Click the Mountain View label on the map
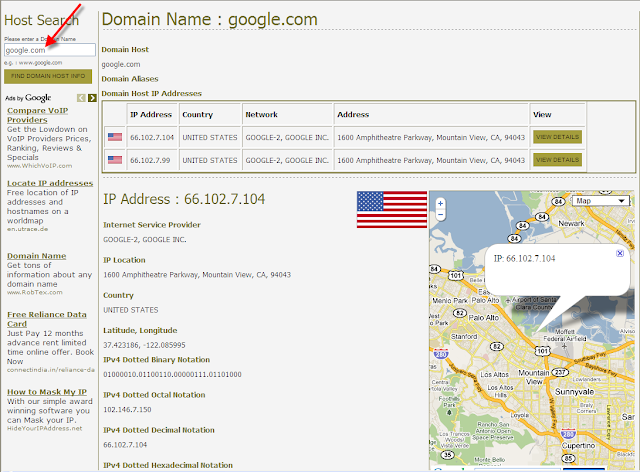640x472 pixels. click(534, 377)
